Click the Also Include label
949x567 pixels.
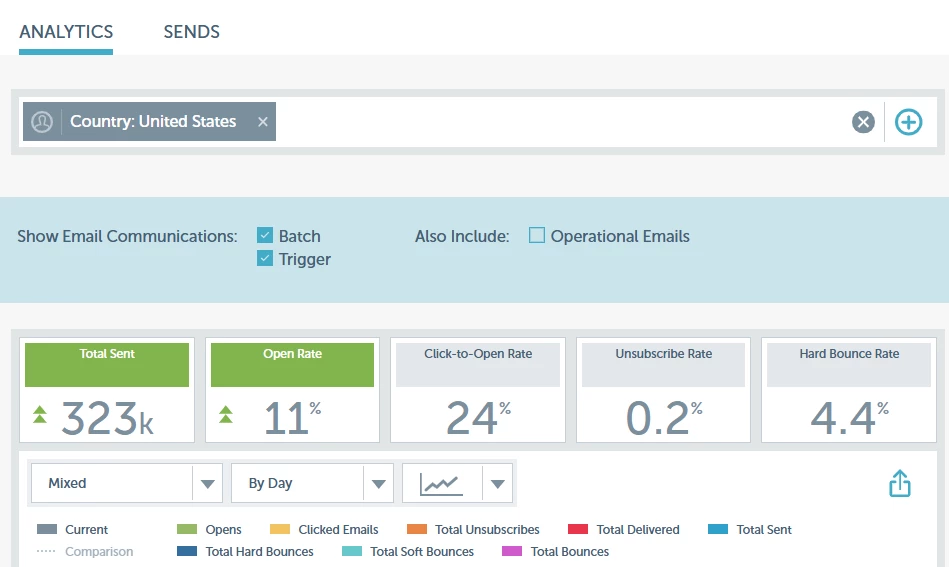pyautogui.click(x=462, y=236)
